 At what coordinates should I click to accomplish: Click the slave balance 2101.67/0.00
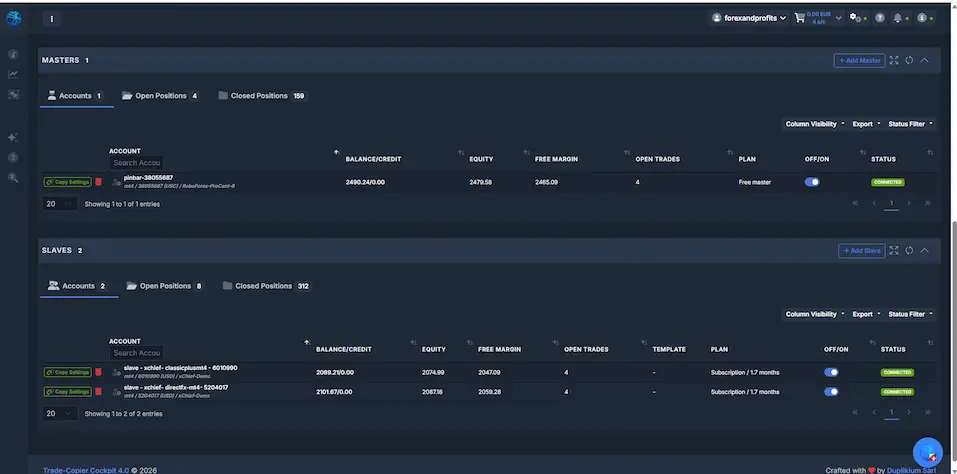pos(334,392)
